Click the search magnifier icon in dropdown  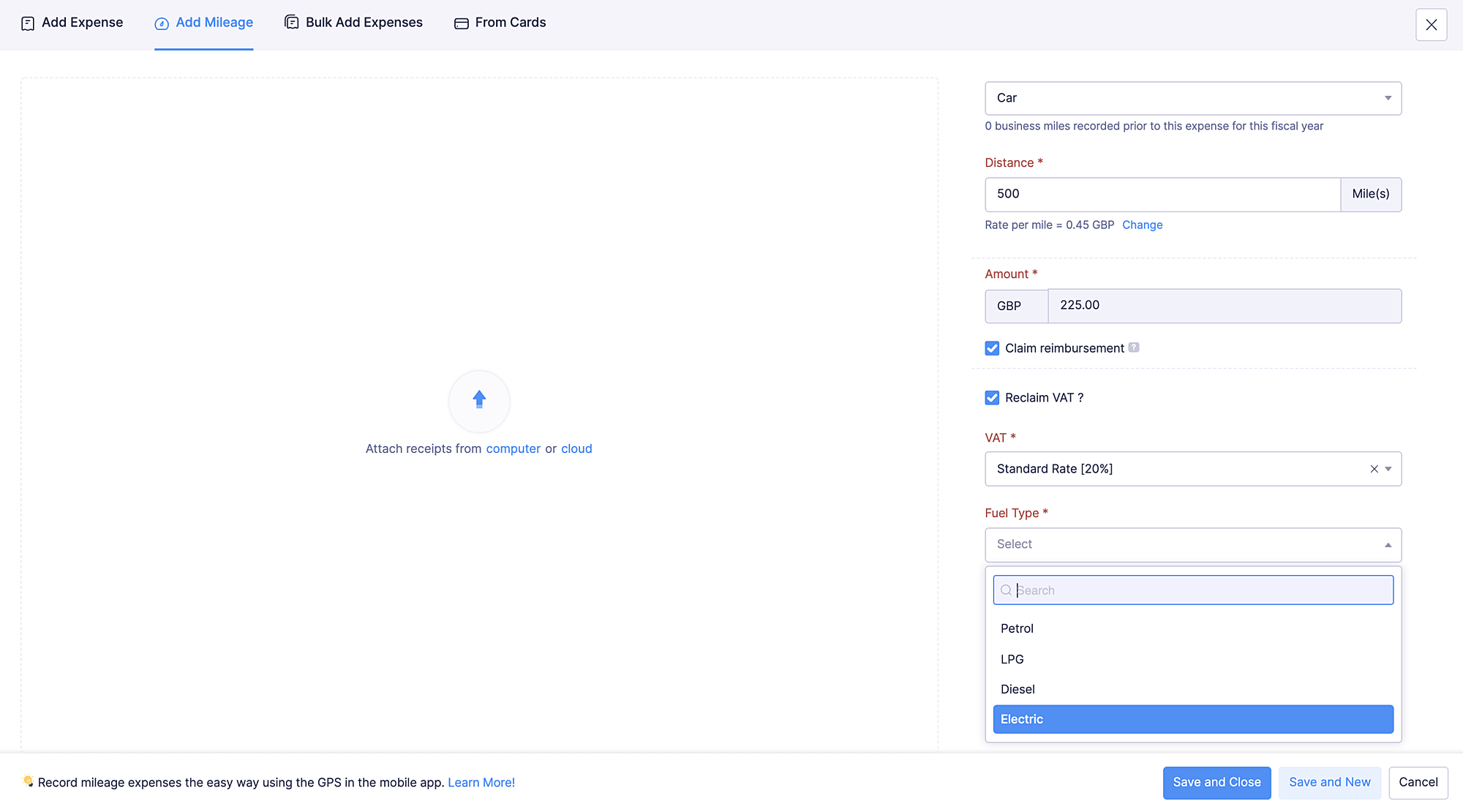[x=1006, y=590]
